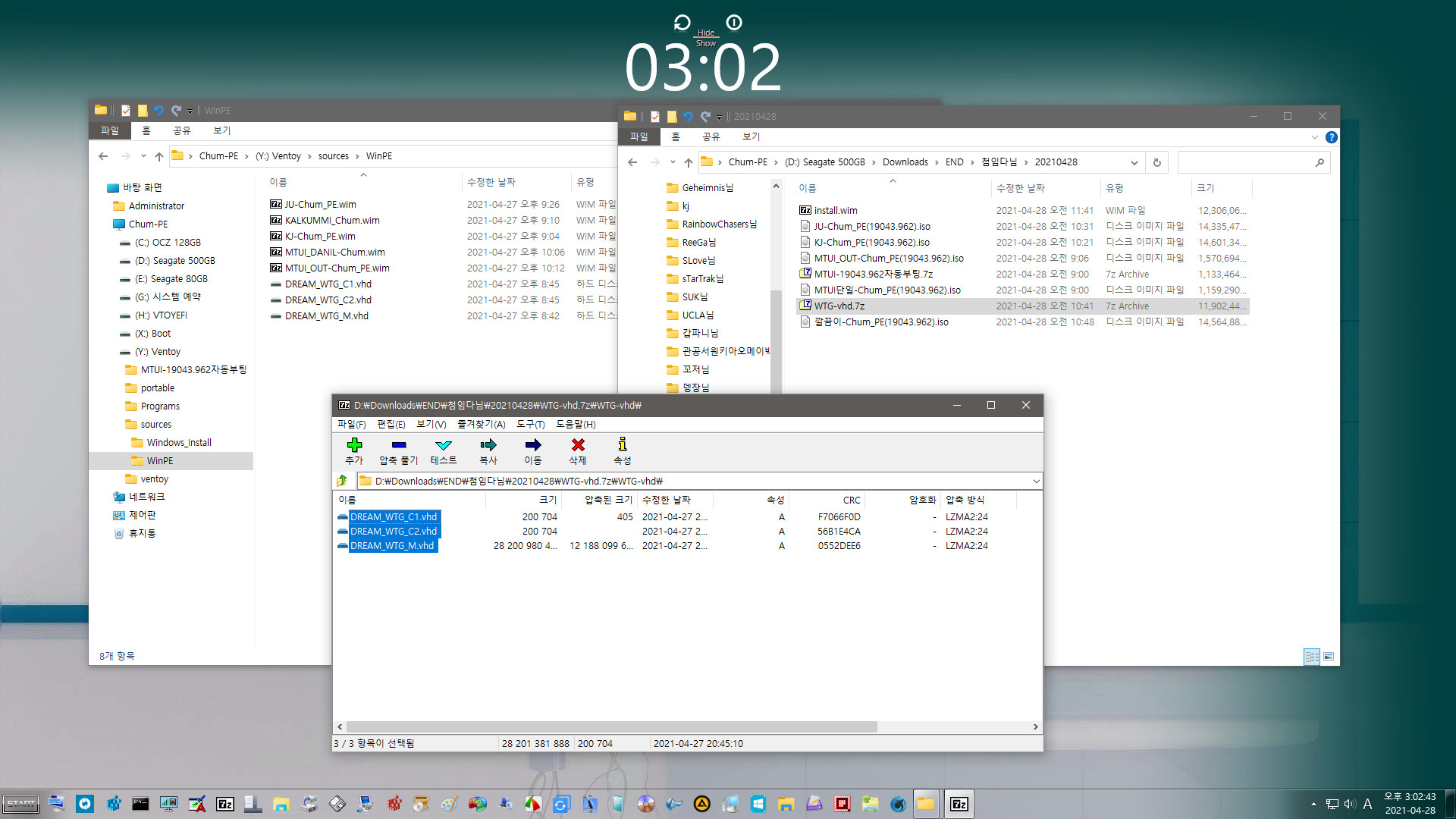Open 7-Zip Favorites (즐겨찾기) menu
Screen dimensions: 1456x819
point(481,424)
